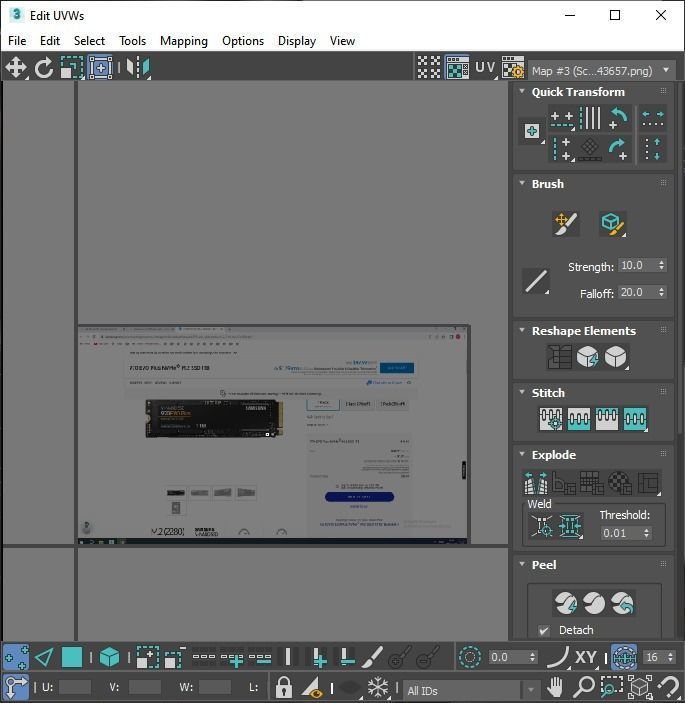Click Linear align in Quick Transform
Image resolution: width=685 pixels, height=703 pixels.
coord(590,118)
